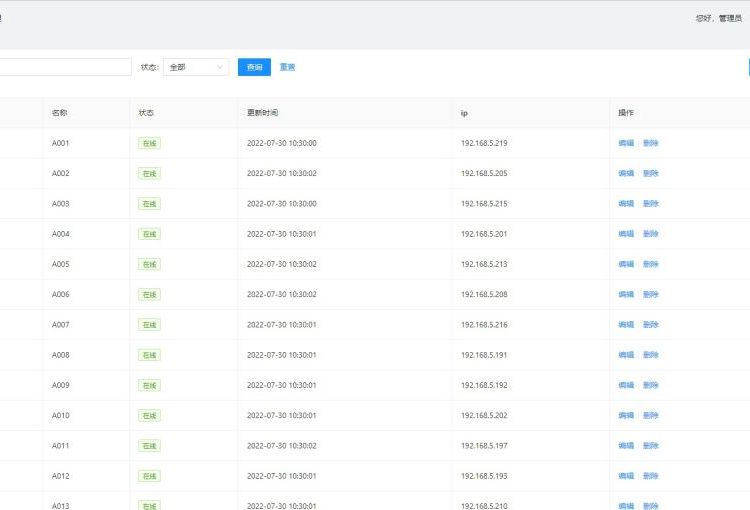Edit device A010
The height and width of the screenshot is (510, 750).
coord(626,415)
